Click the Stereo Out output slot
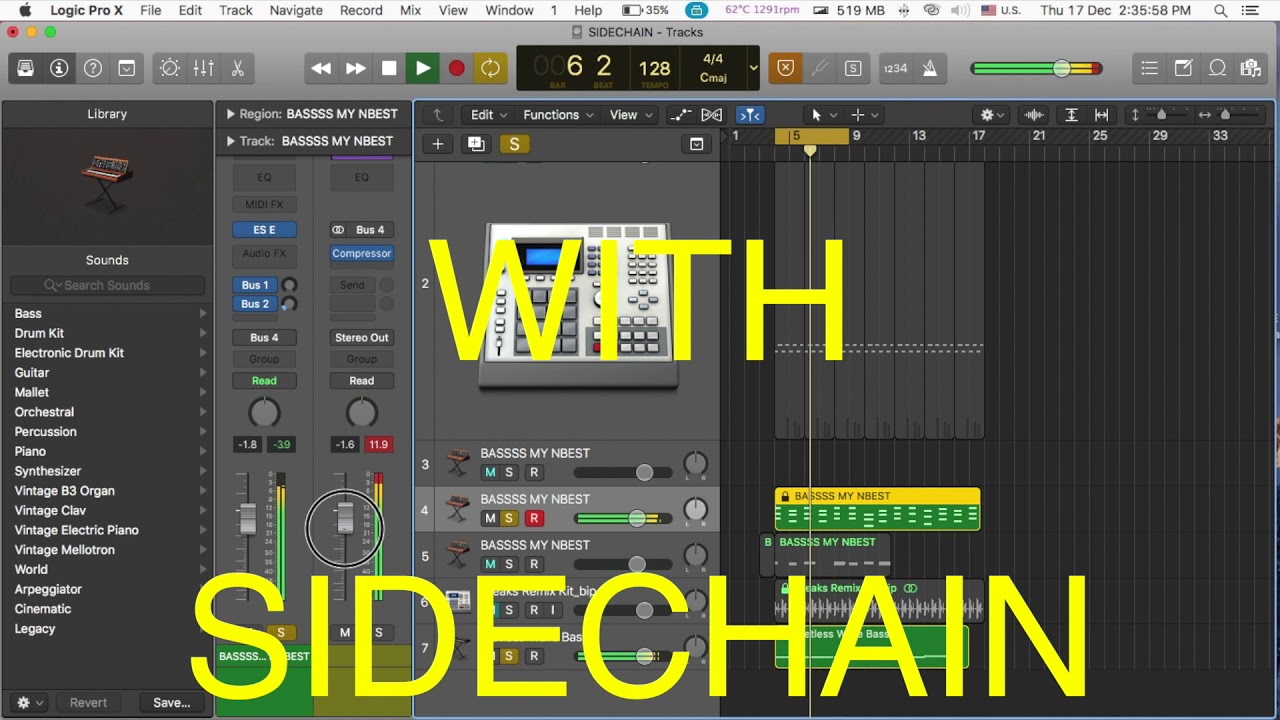The width and height of the screenshot is (1280, 720). point(362,337)
